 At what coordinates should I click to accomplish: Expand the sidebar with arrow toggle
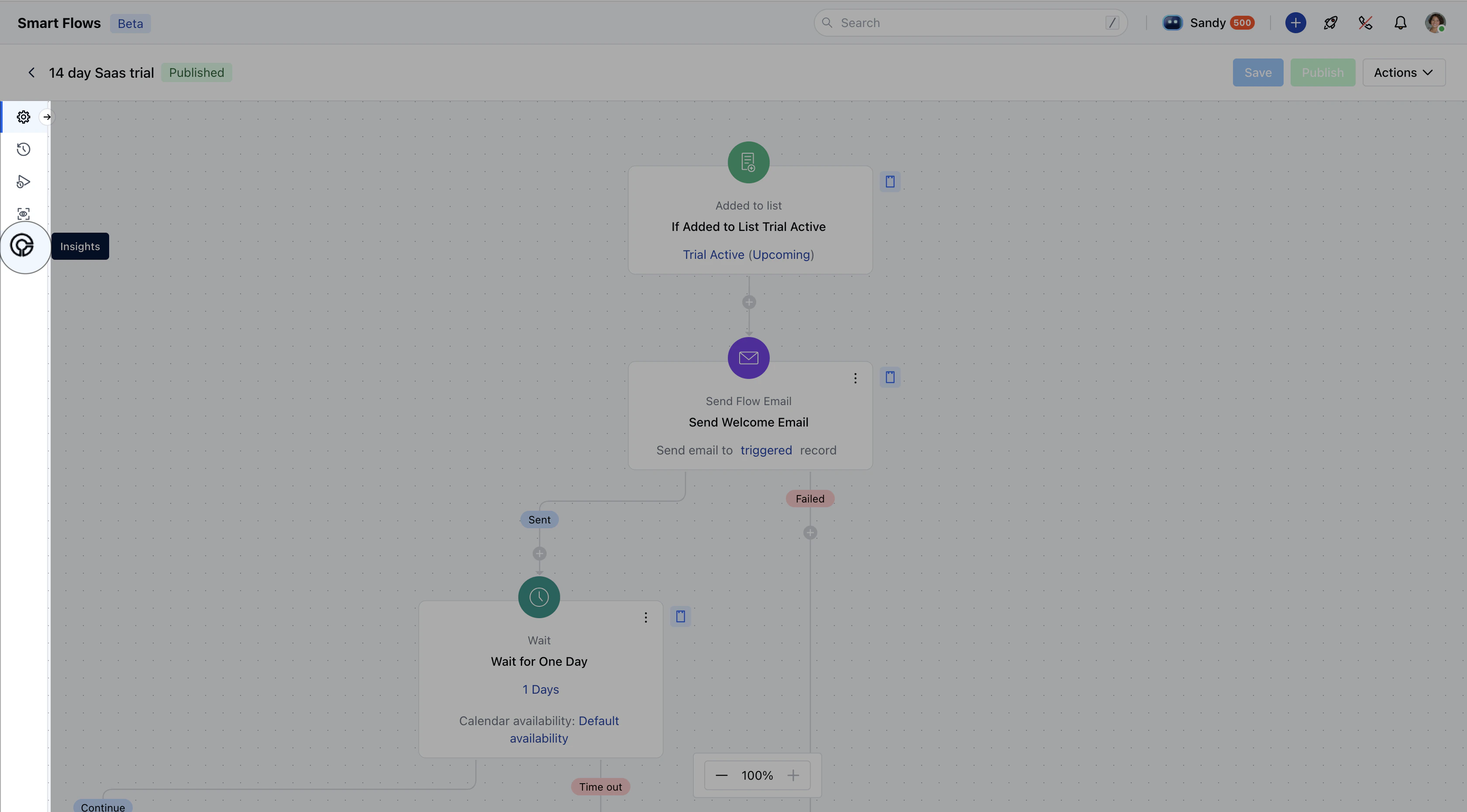[47, 117]
